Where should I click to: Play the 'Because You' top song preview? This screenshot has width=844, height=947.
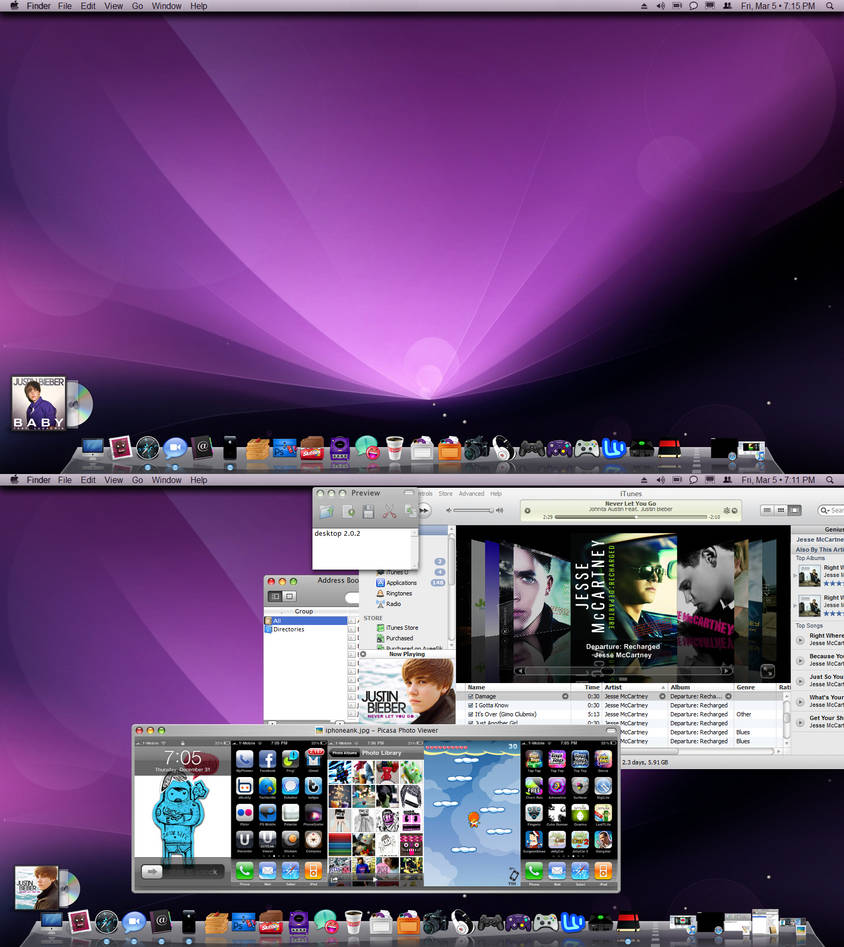801,660
